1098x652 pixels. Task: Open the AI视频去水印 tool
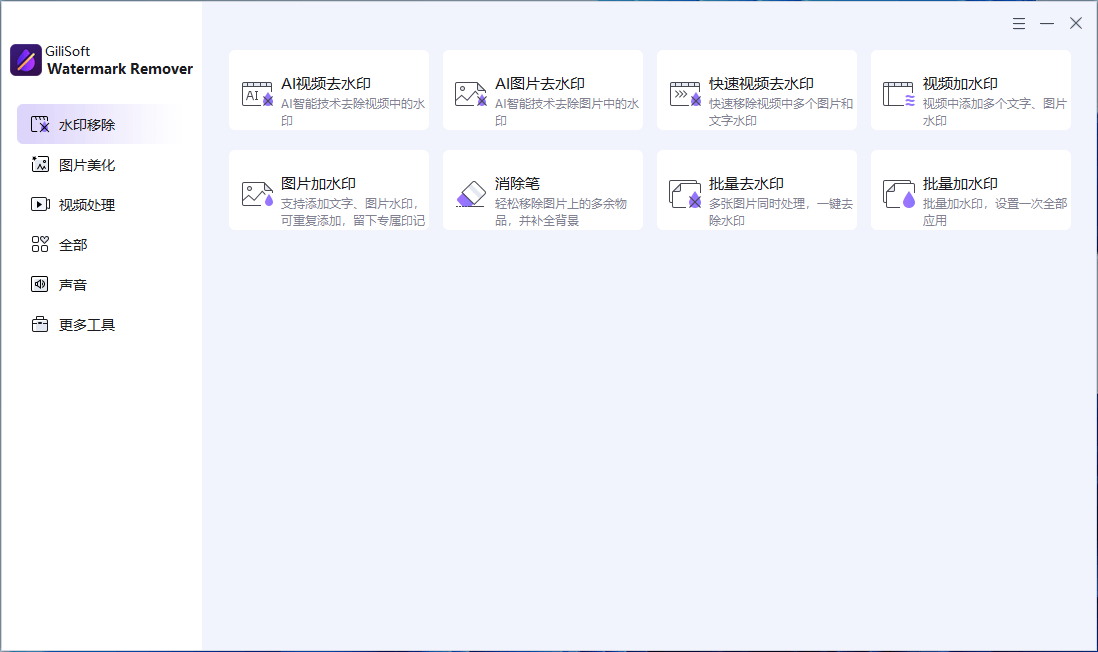[329, 90]
